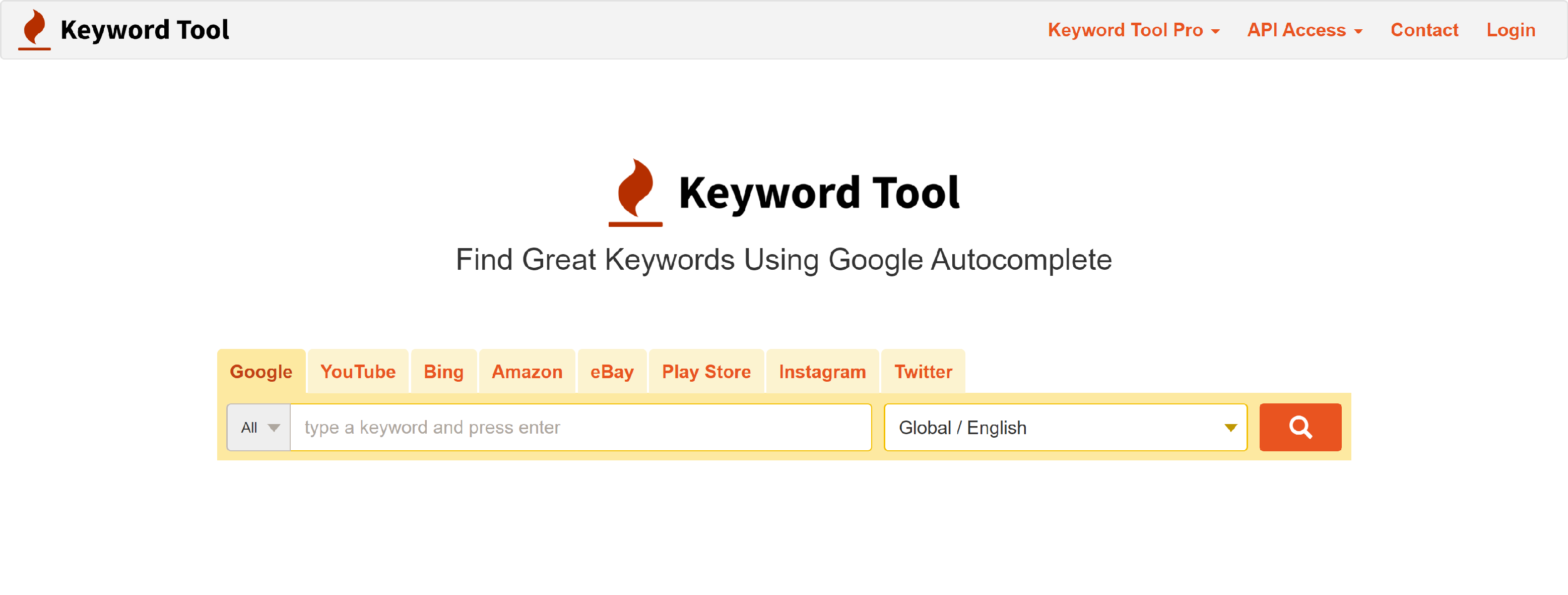Expand the All search type dropdown
The width and height of the screenshot is (1568, 595).
coord(258,427)
